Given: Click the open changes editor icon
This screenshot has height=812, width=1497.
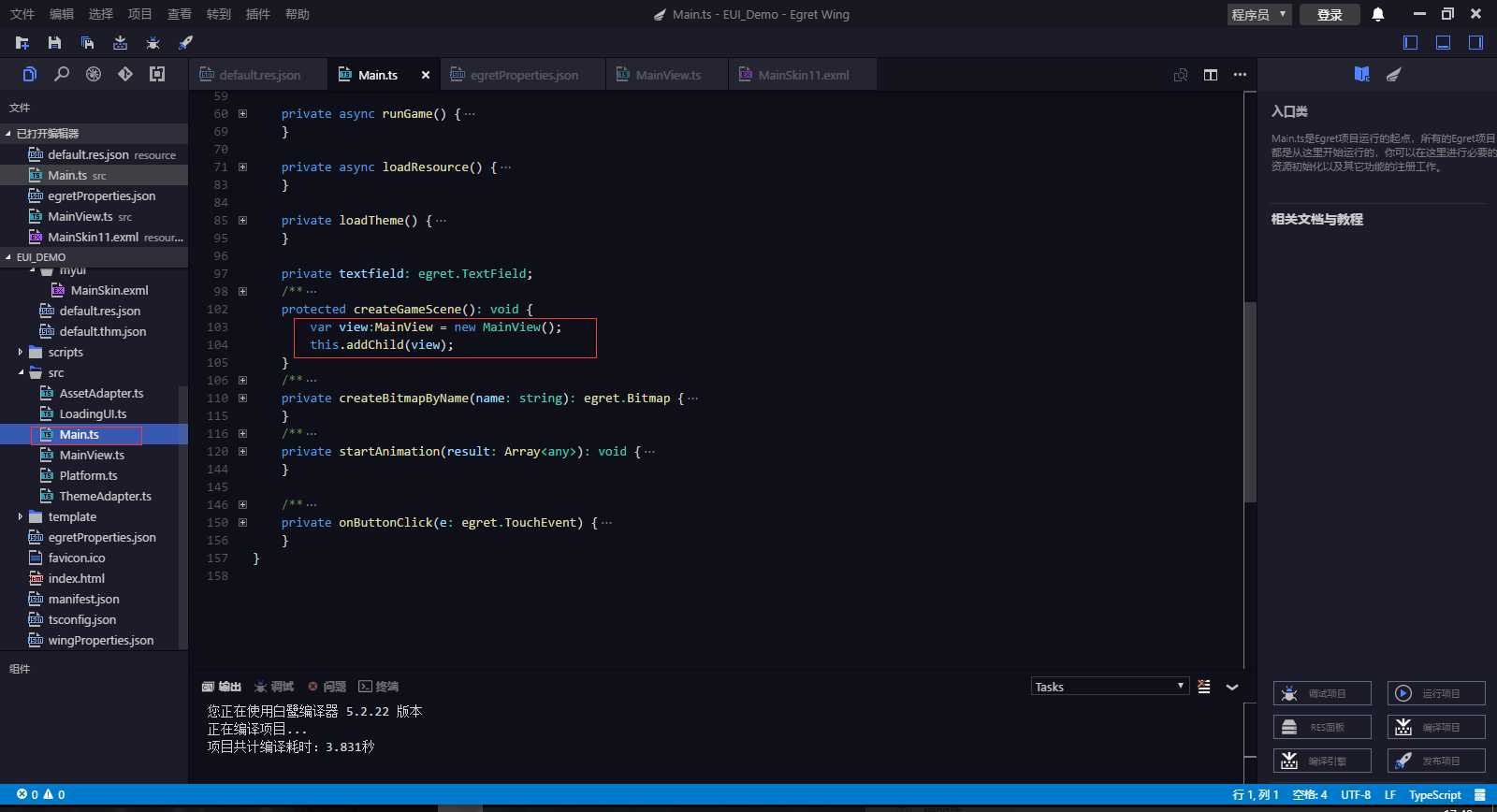Looking at the screenshot, I should [x=1181, y=75].
